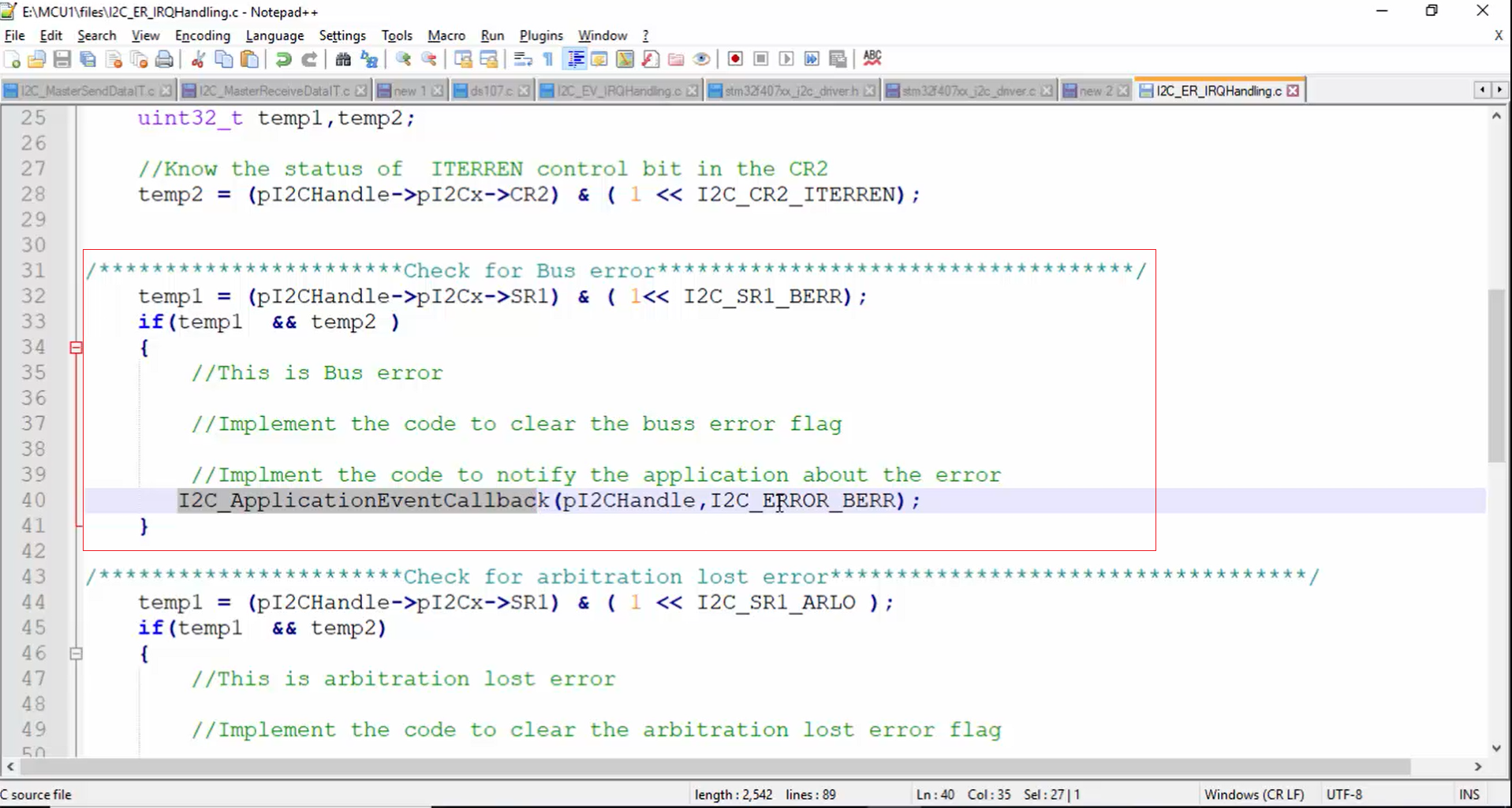Open the File menu
This screenshot has height=808, width=1512.
click(x=14, y=35)
